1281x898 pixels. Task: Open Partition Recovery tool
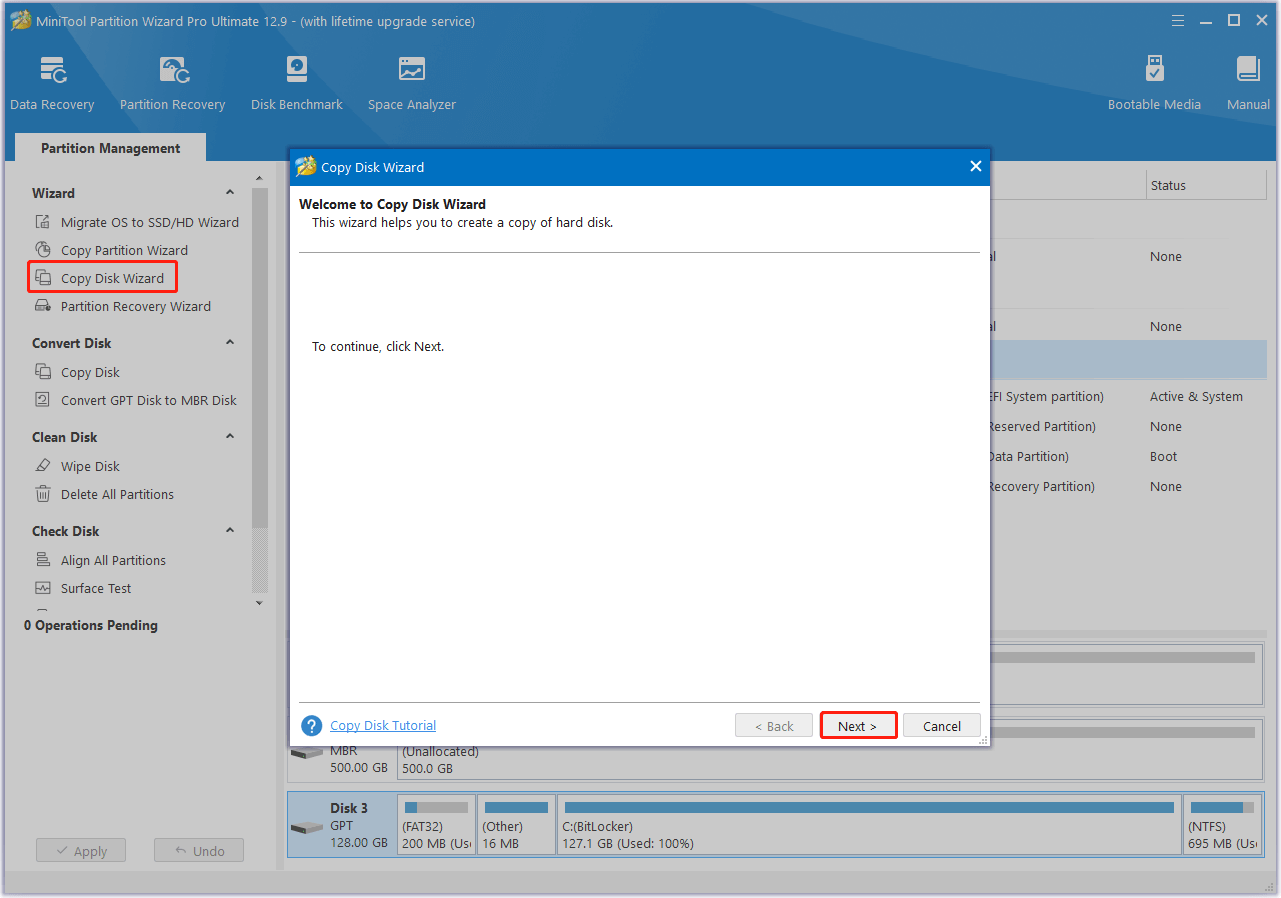coord(172,83)
